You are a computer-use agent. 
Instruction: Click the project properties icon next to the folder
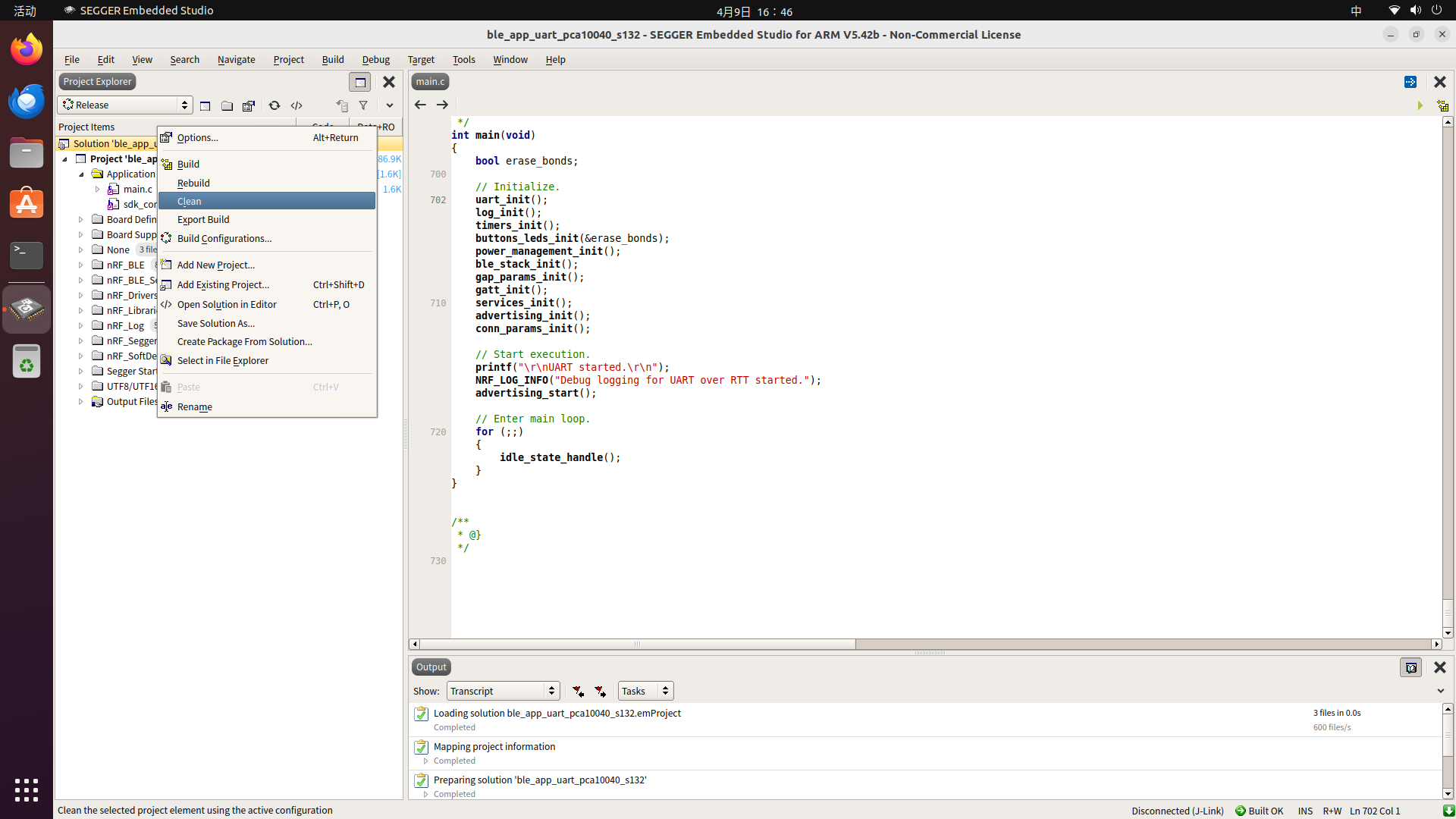249,105
